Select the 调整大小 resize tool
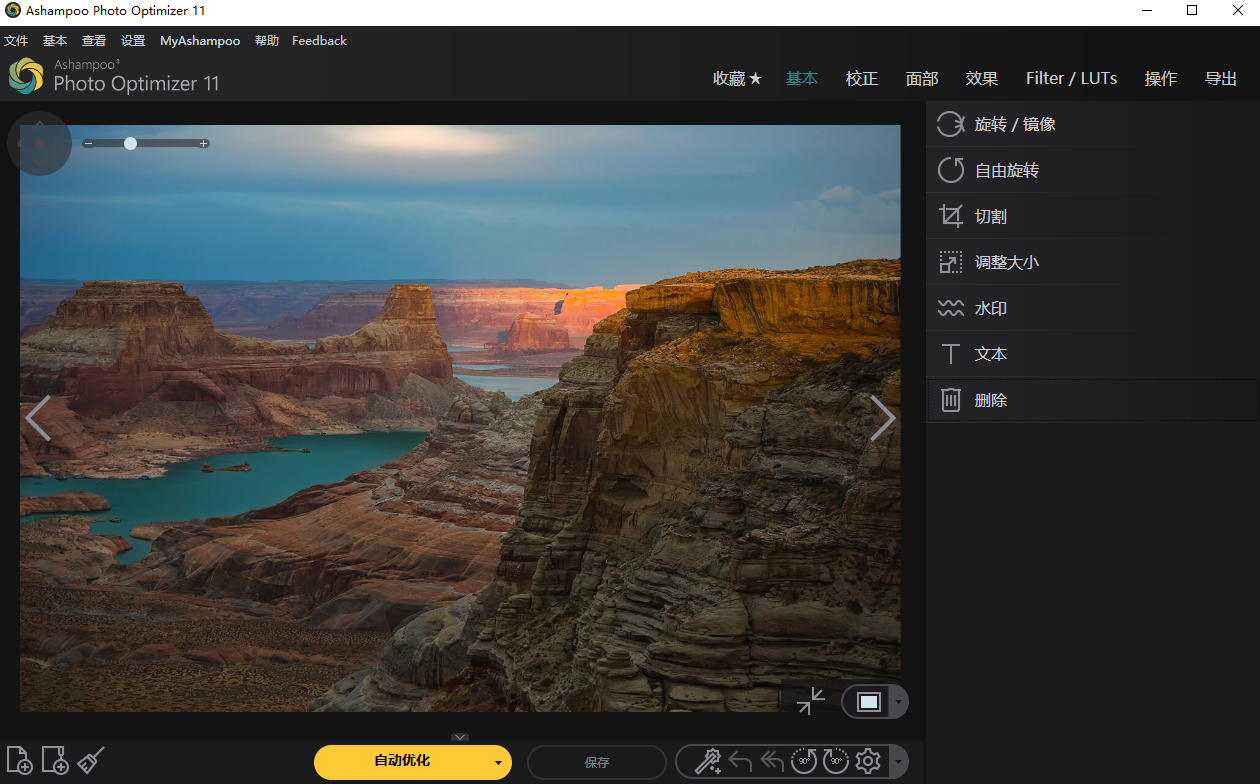The image size is (1260, 784). (x=1004, y=261)
